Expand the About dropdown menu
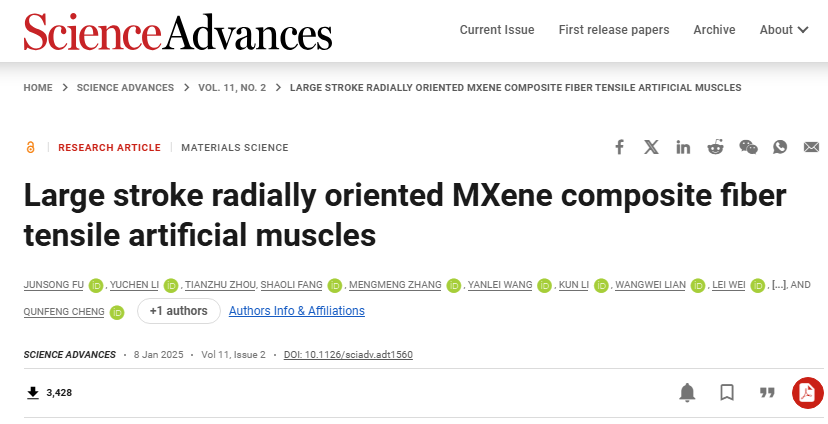 784,30
